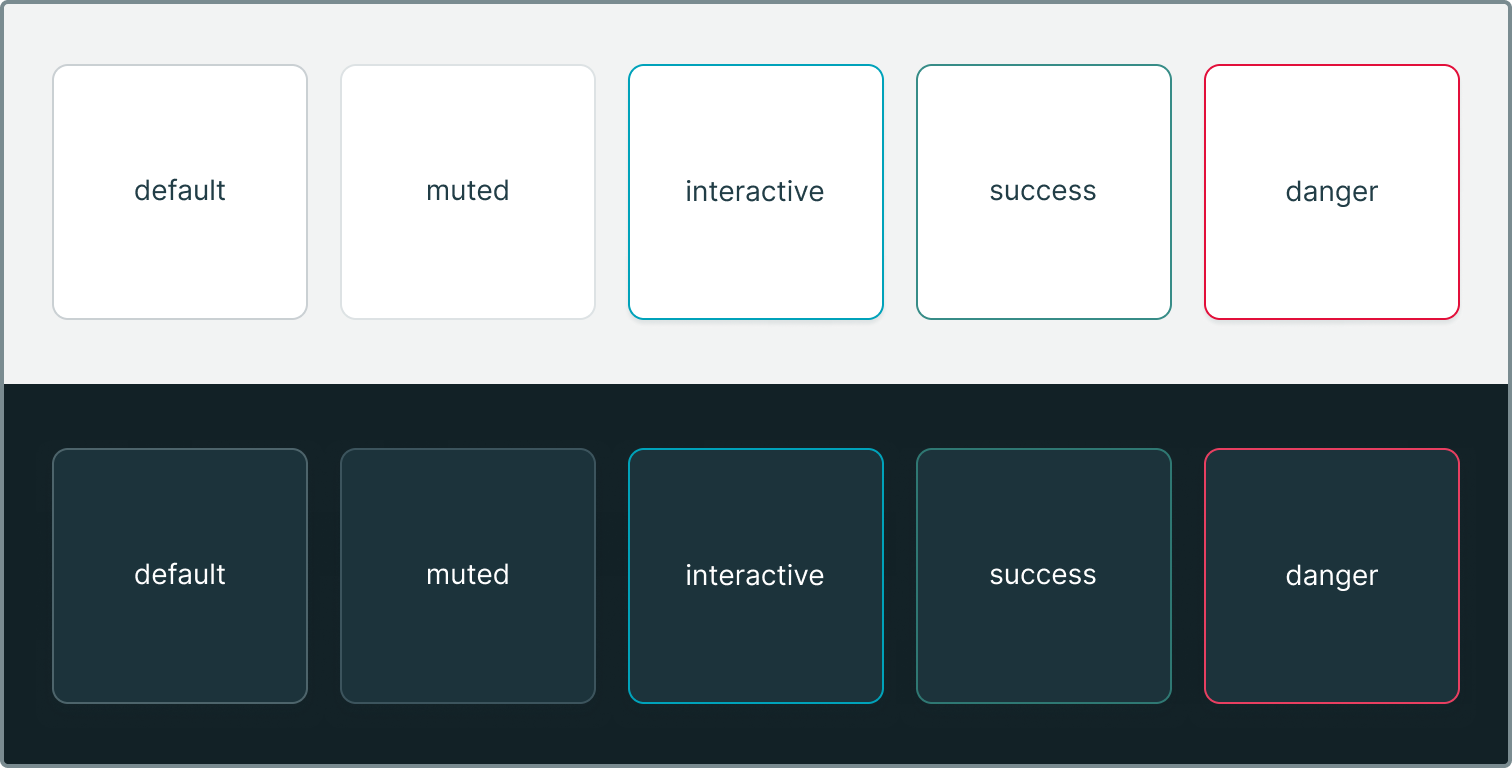Click the "danger" label on the white card

(x=1332, y=192)
